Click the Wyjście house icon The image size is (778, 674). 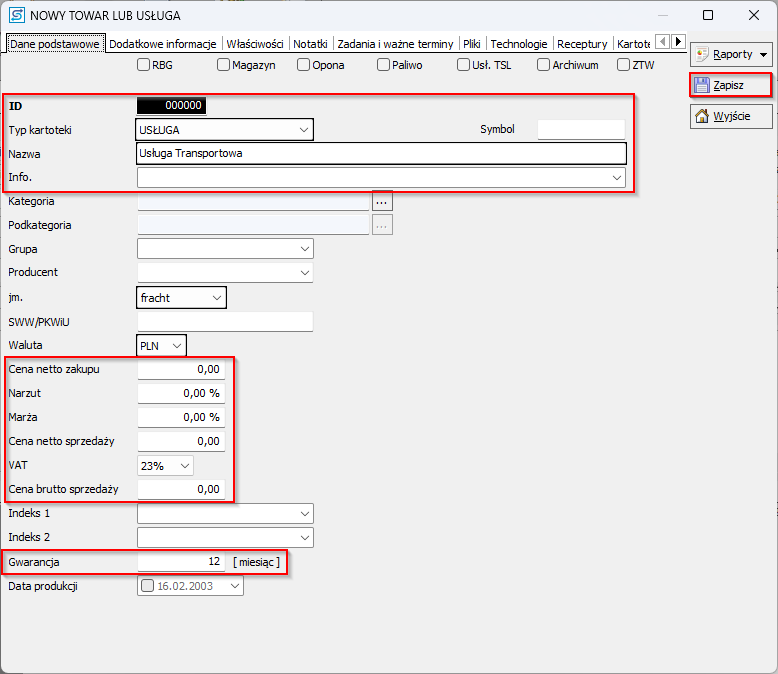(x=702, y=116)
